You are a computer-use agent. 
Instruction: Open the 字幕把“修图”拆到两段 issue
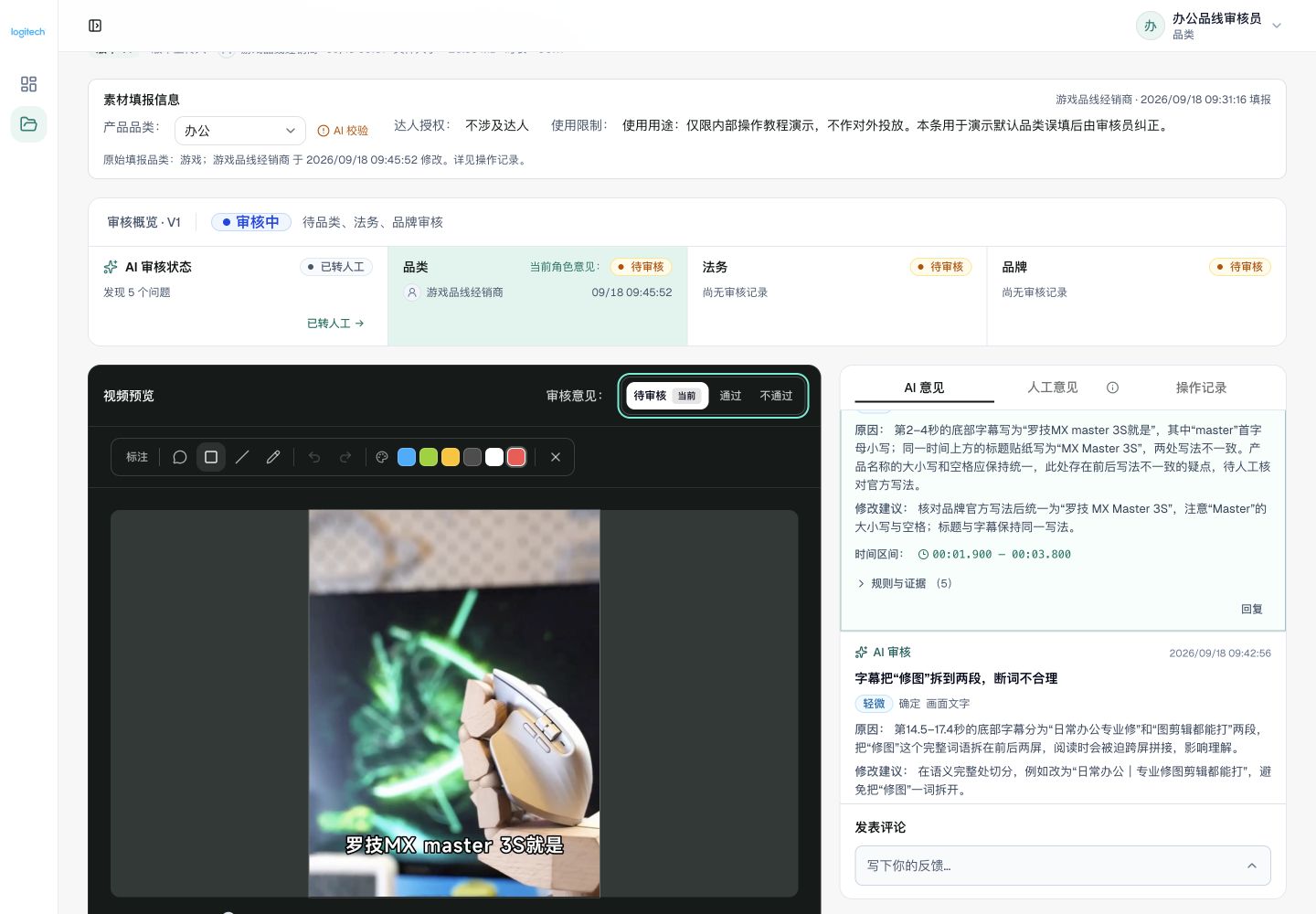click(956, 678)
